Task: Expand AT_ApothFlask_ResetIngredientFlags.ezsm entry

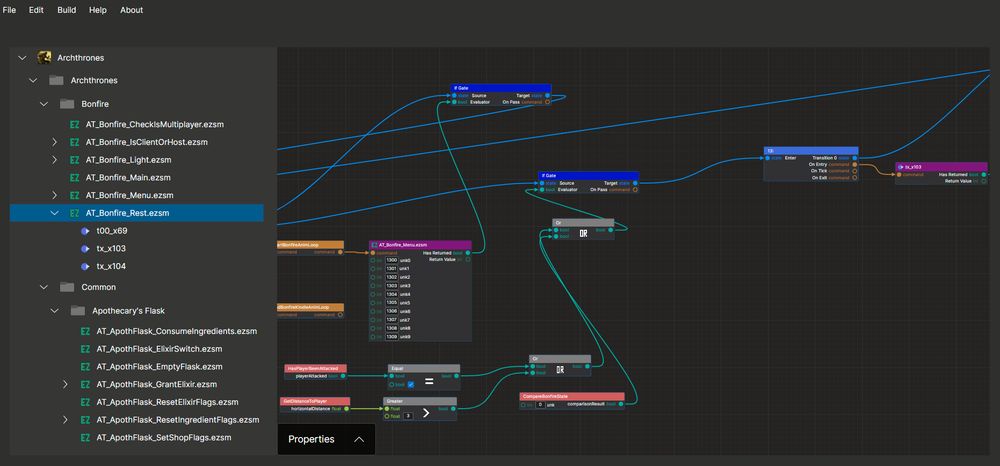Action: point(66,420)
